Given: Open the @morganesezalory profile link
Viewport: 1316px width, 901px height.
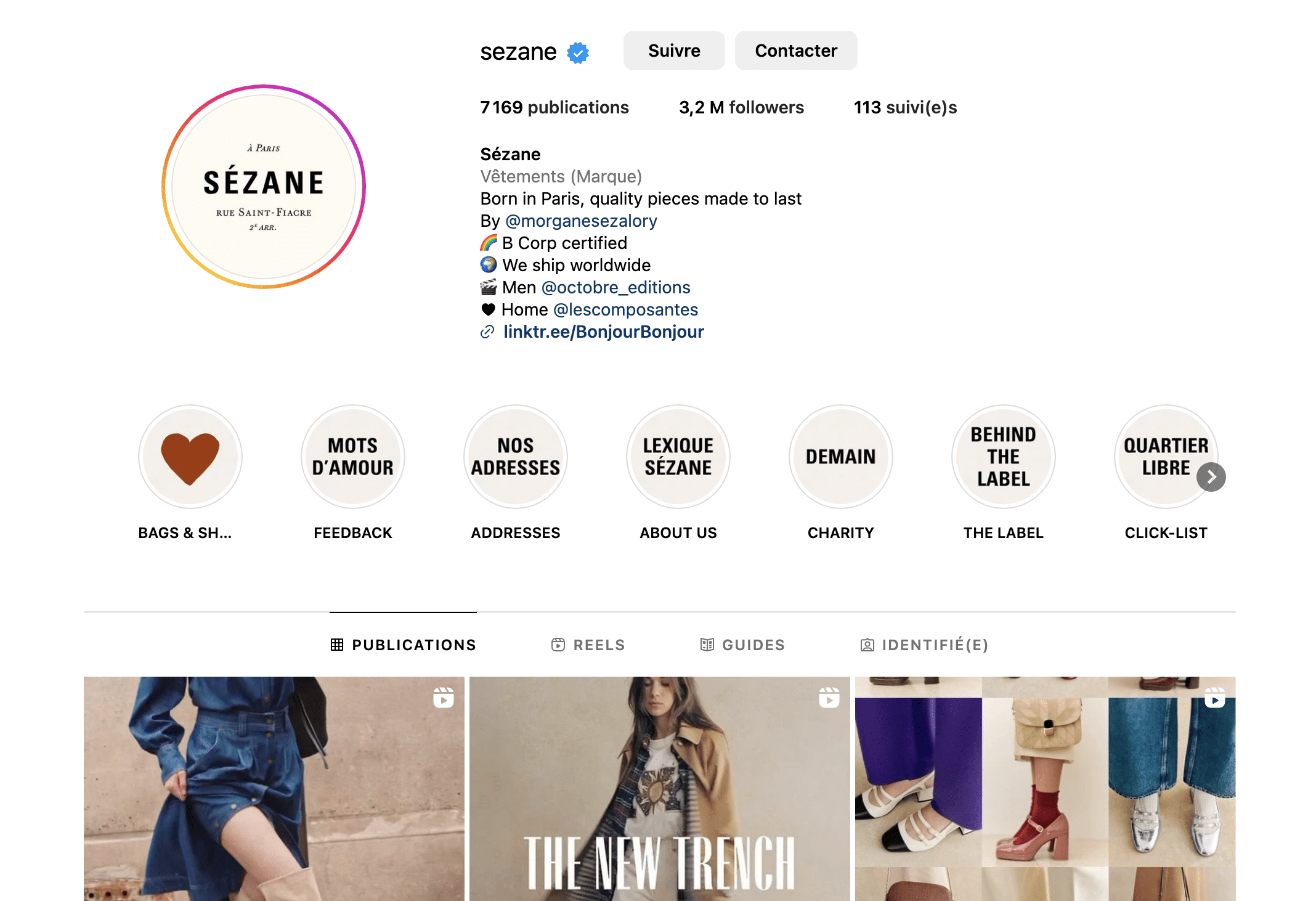Looking at the screenshot, I should pyautogui.click(x=581, y=221).
